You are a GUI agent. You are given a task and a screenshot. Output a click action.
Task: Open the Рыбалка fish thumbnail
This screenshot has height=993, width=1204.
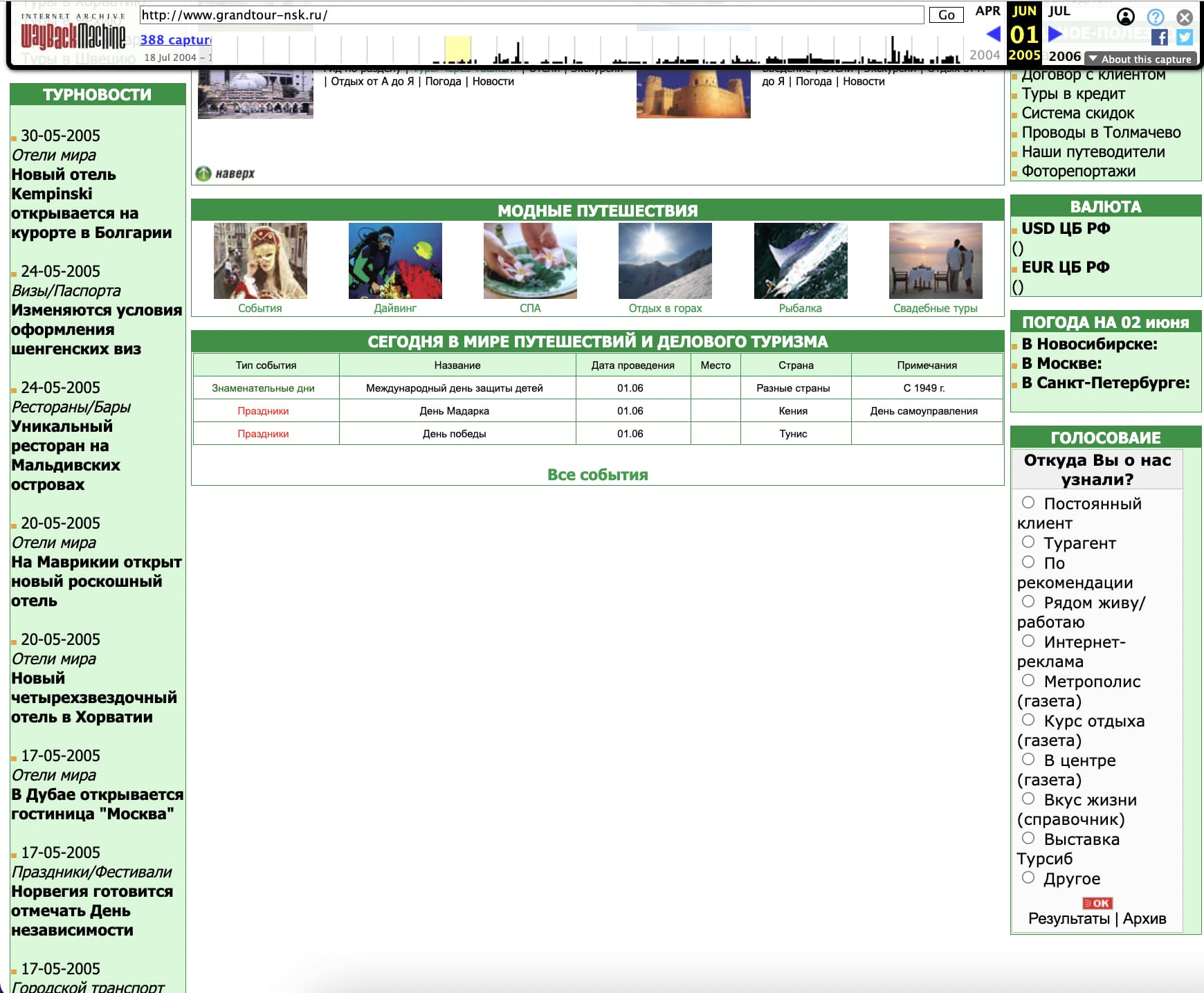801,261
